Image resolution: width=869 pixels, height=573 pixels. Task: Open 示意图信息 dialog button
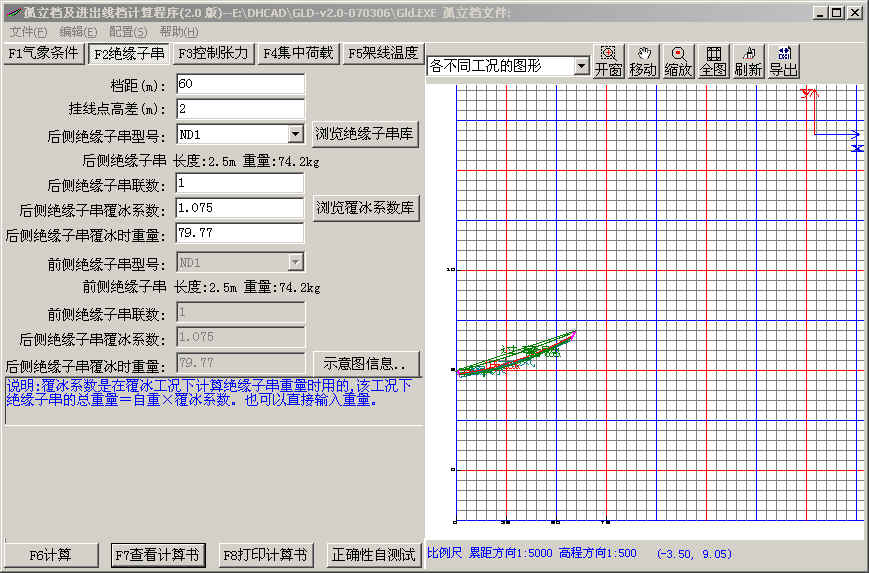(366, 364)
